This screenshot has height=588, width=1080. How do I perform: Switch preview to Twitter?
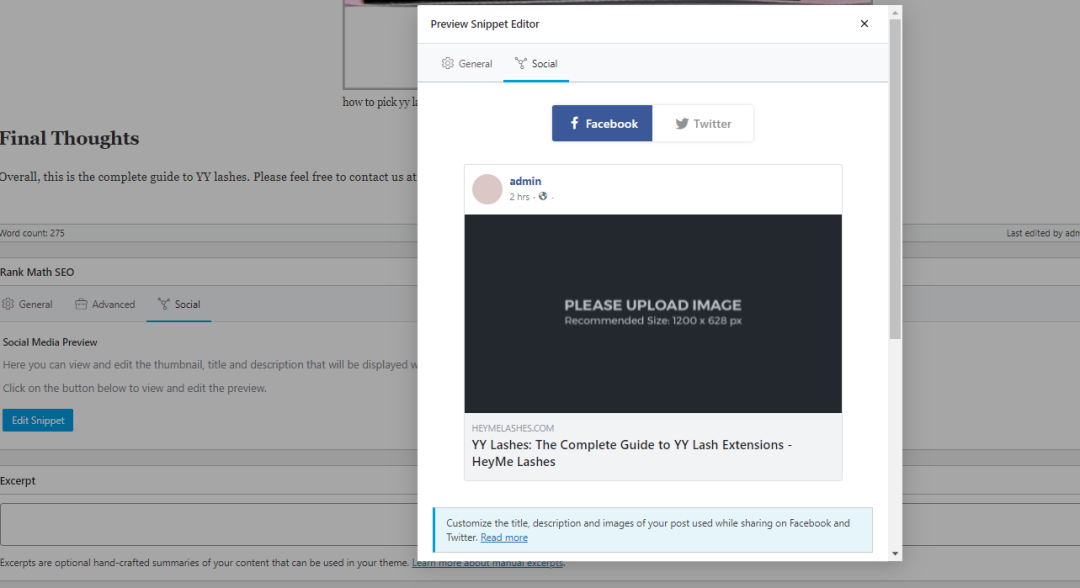(x=703, y=123)
